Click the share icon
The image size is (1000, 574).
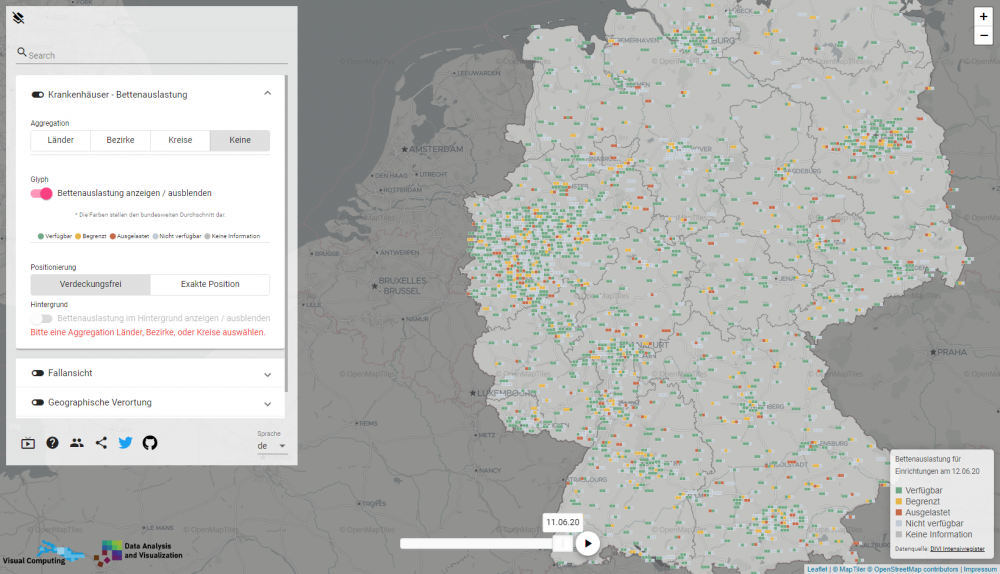[x=101, y=443]
